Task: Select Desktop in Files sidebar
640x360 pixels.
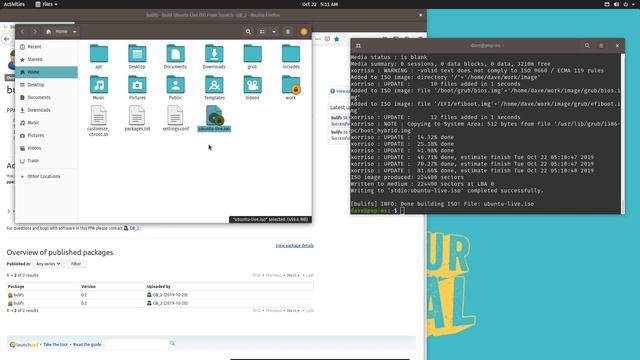Action: point(46,85)
